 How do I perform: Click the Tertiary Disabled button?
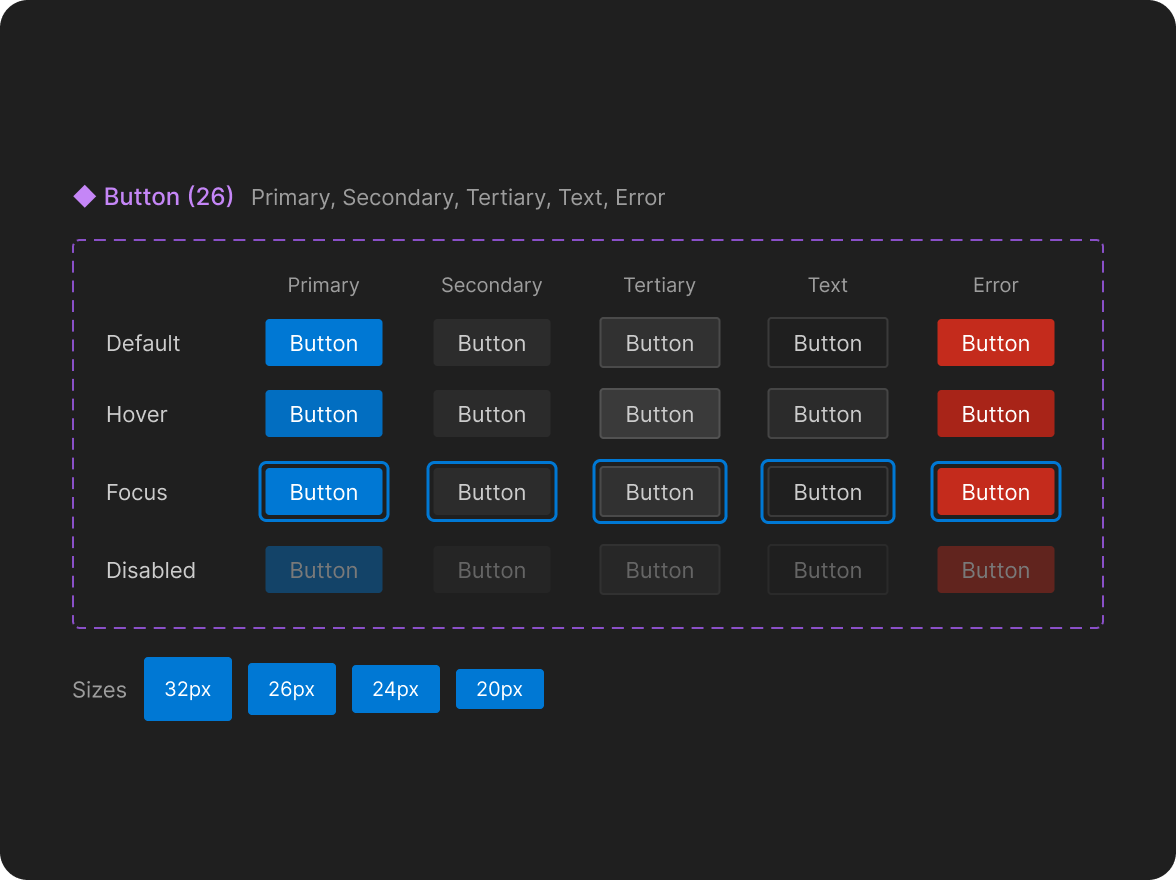[660, 569]
